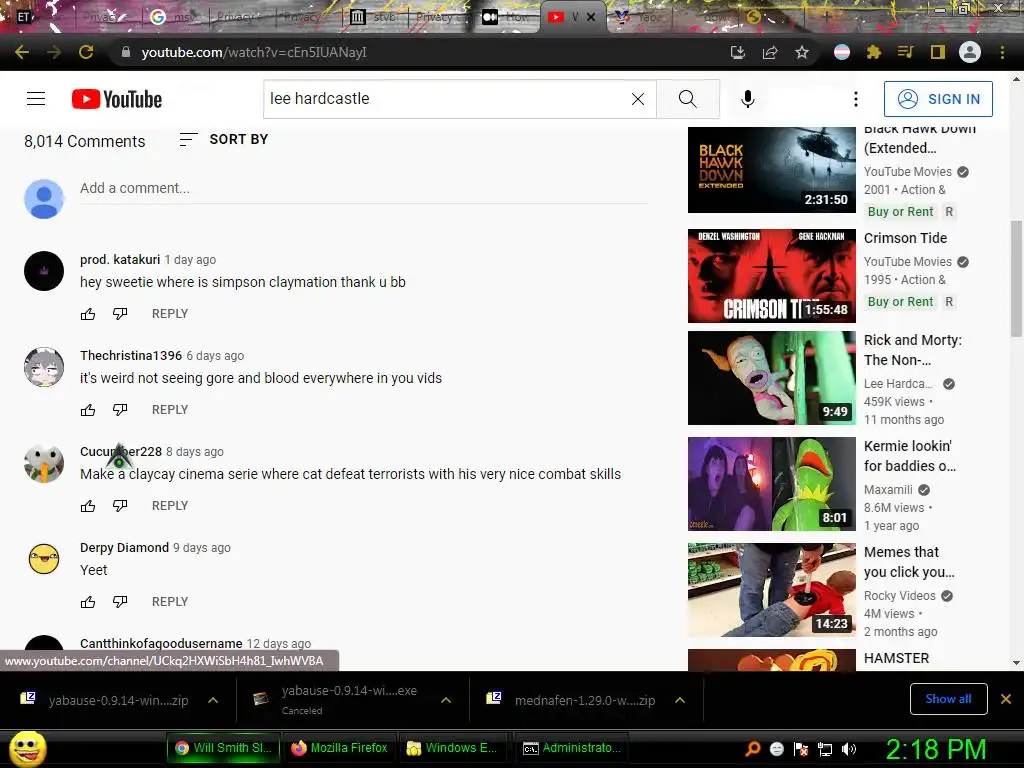Open Crimson Tide video thumbnail
Image resolution: width=1024 pixels, height=768 pixels.
(771, 276)
